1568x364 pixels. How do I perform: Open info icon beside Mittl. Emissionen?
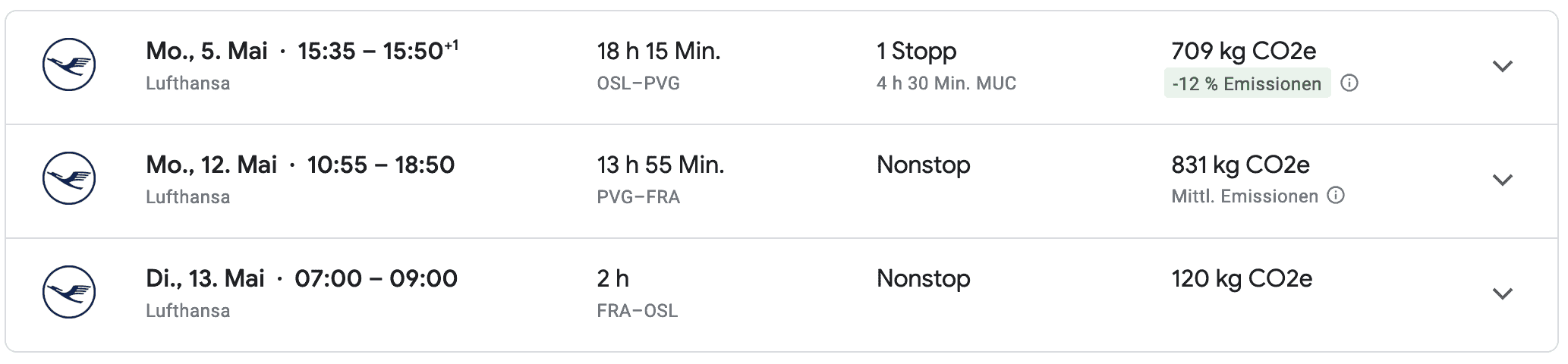(x=1336, y=196)
